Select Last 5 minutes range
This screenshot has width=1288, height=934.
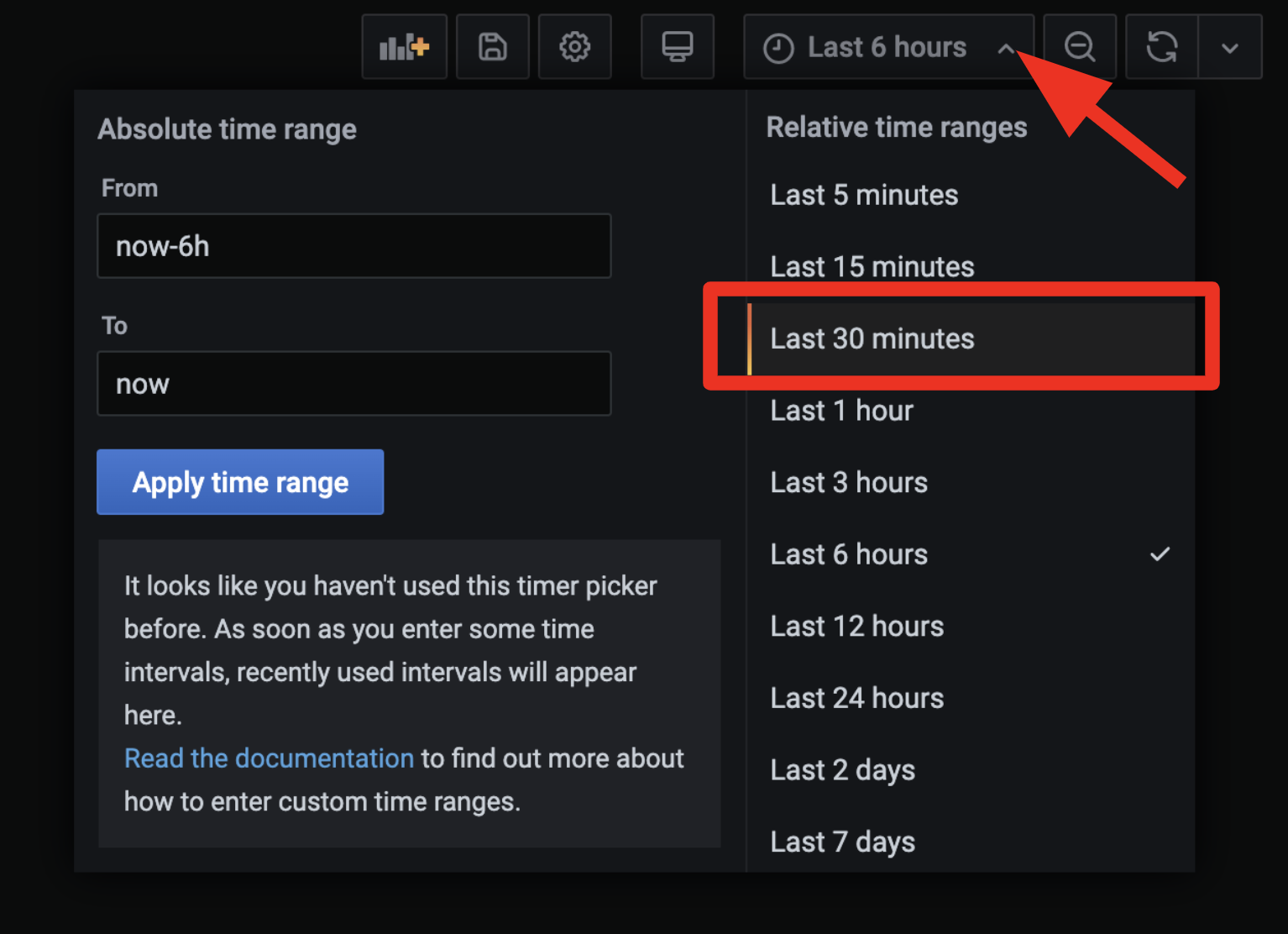coord(864,195)
